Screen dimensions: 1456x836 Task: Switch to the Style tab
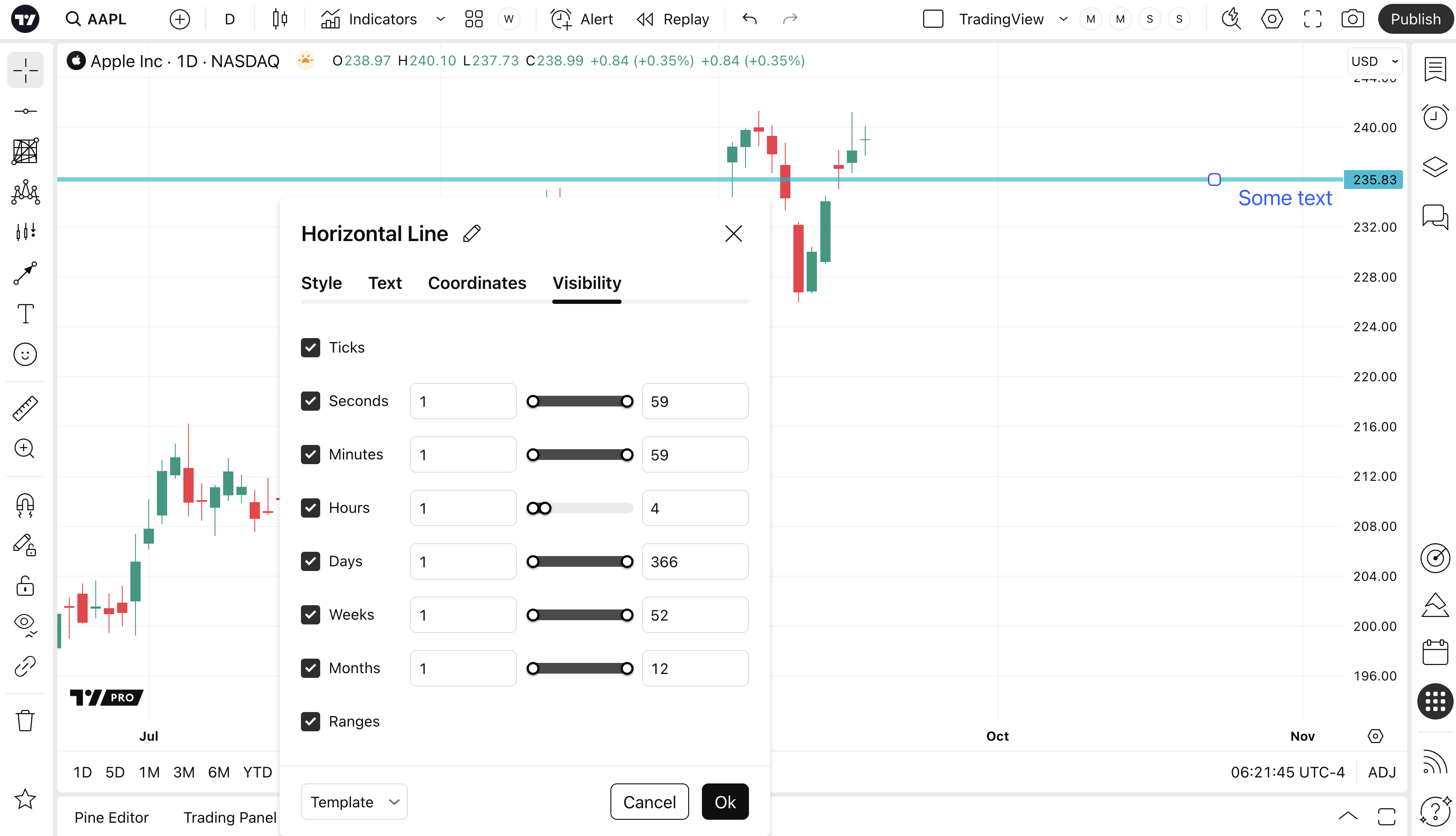pyautogui.click(x=321, y=283)
